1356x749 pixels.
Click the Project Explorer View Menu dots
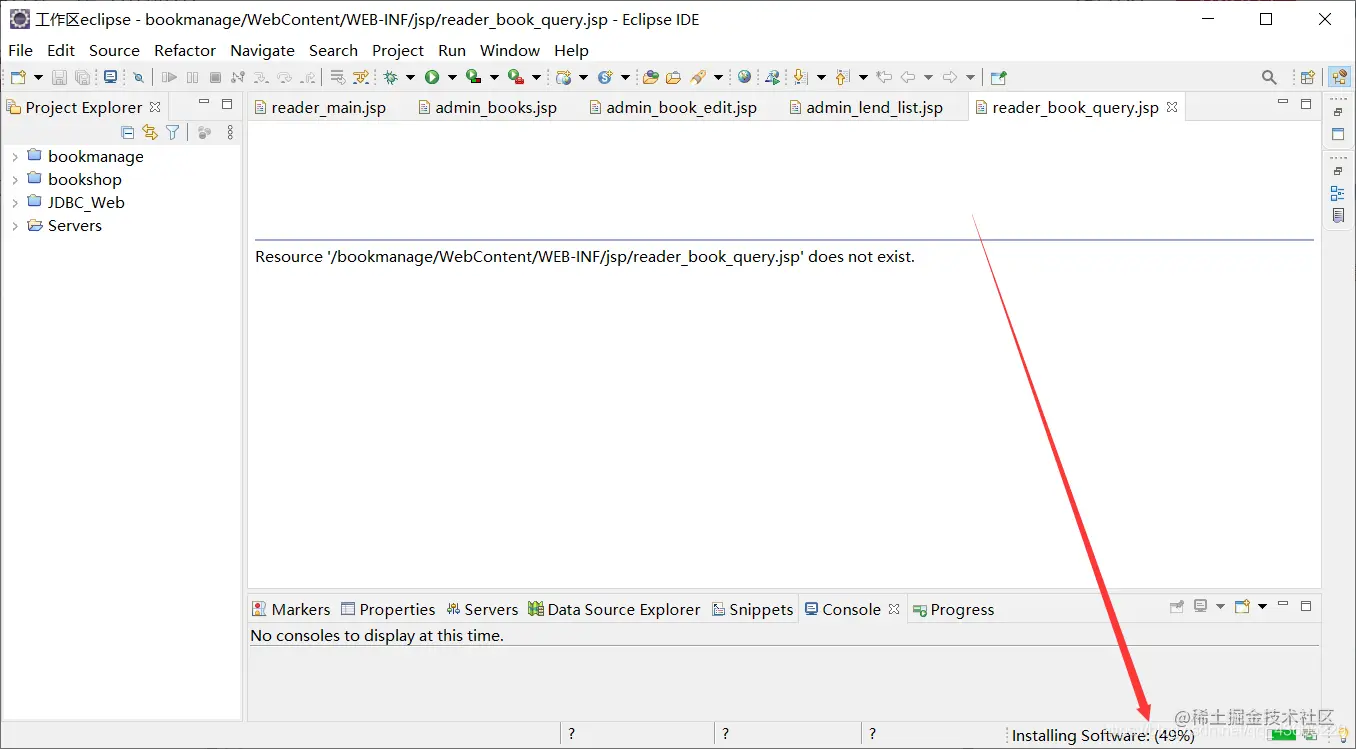click(230, 132)
